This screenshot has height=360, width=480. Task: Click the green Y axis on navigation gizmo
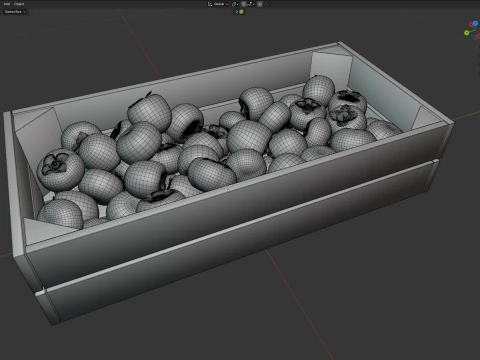point(467,33)
